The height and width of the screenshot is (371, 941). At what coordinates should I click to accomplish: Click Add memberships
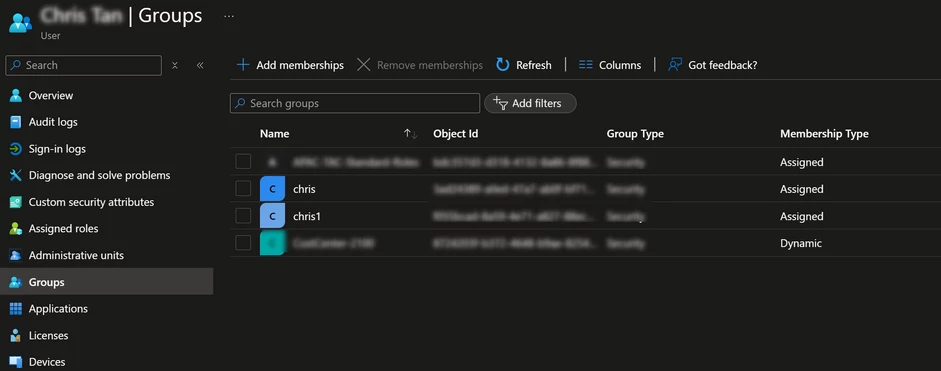tap(290, 65)
